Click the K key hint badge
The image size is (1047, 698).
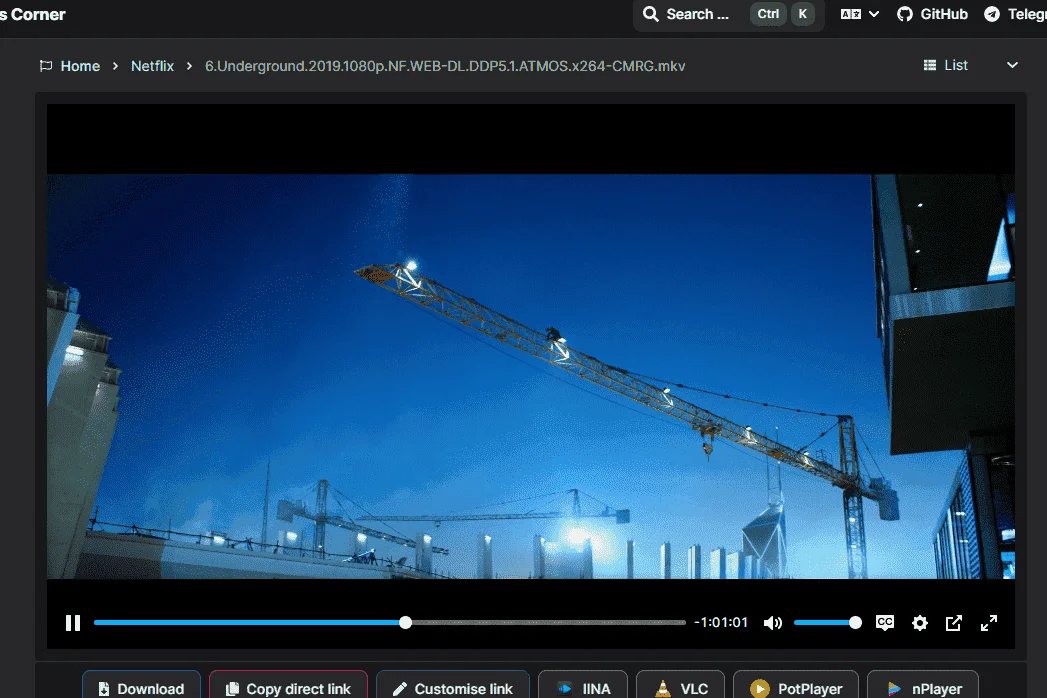click(803, 14)
